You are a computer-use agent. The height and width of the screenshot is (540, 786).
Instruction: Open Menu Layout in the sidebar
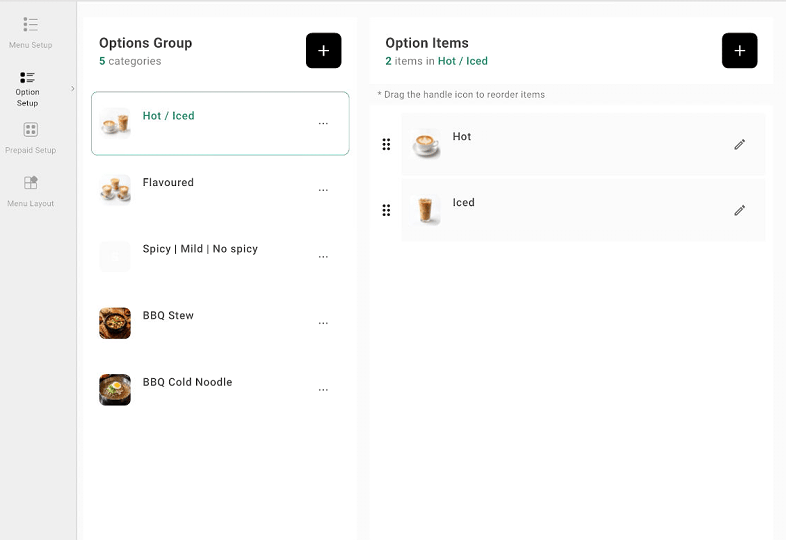tap(30, 191)
